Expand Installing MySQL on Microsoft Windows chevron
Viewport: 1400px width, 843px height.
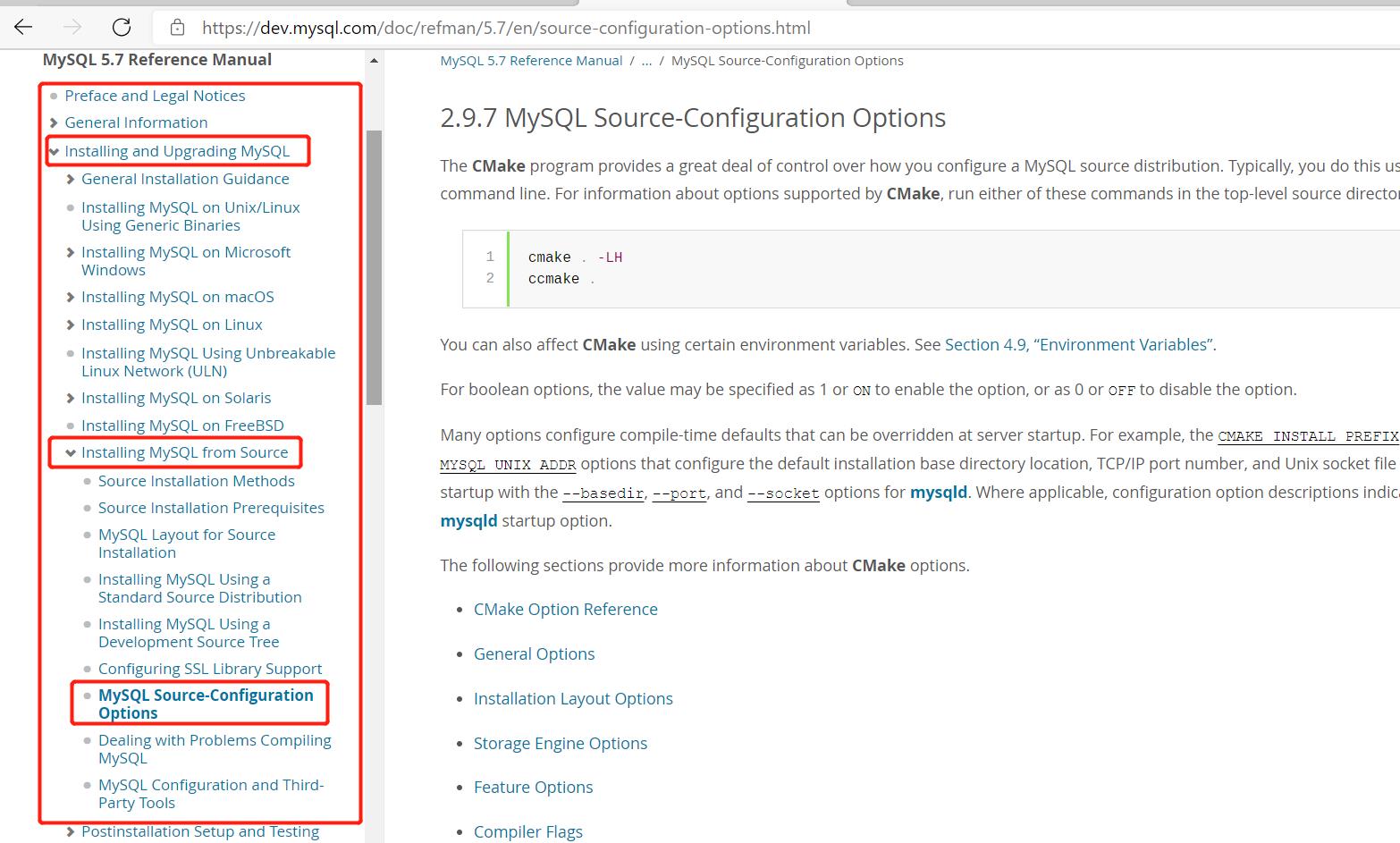[71, 252]
